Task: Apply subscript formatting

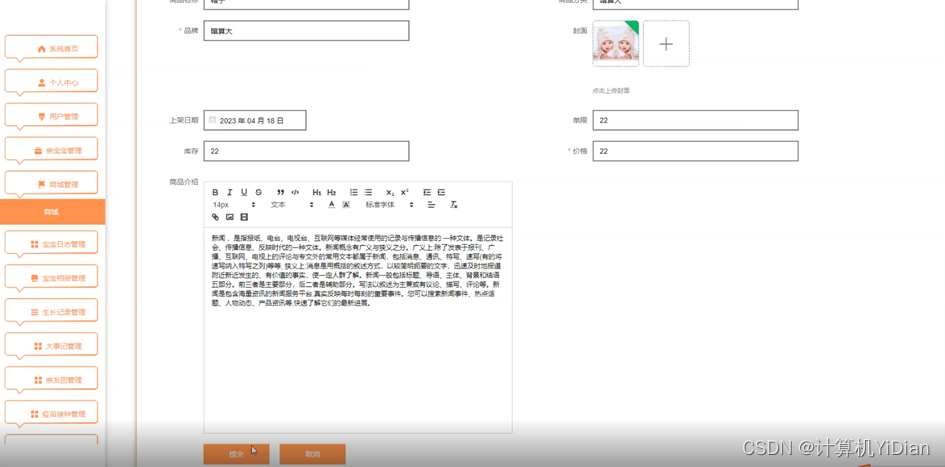Action: click(x=390, y=192)
